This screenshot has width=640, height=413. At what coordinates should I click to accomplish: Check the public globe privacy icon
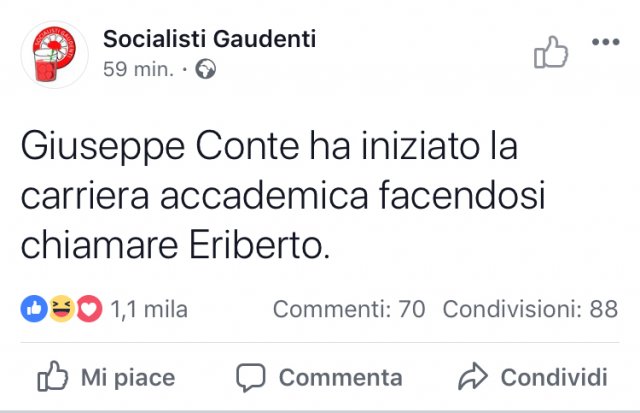(205, 69)
